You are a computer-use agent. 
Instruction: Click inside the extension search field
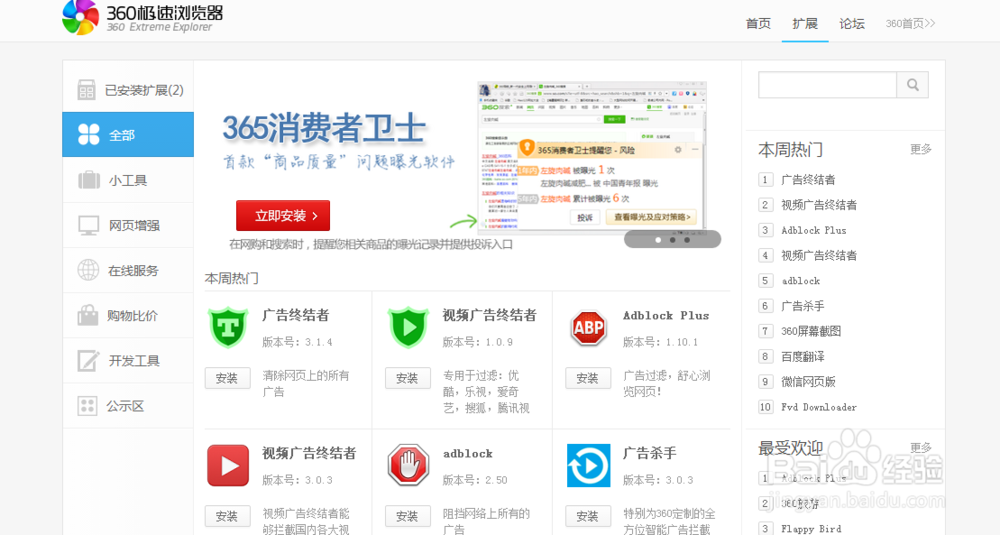point(827,85)
